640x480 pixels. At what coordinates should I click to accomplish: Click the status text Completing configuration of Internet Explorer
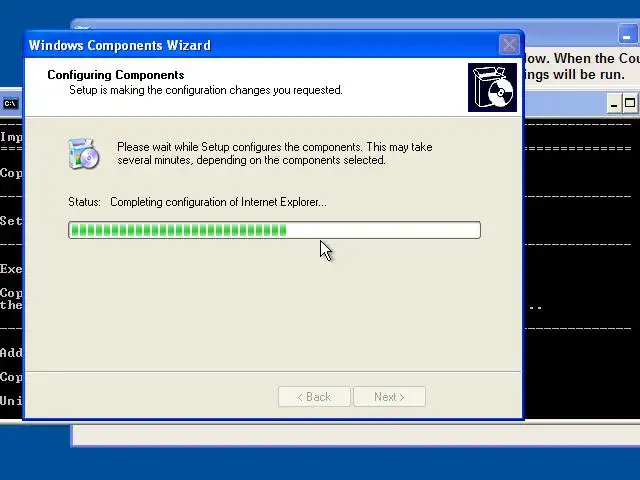pos(218,202)
